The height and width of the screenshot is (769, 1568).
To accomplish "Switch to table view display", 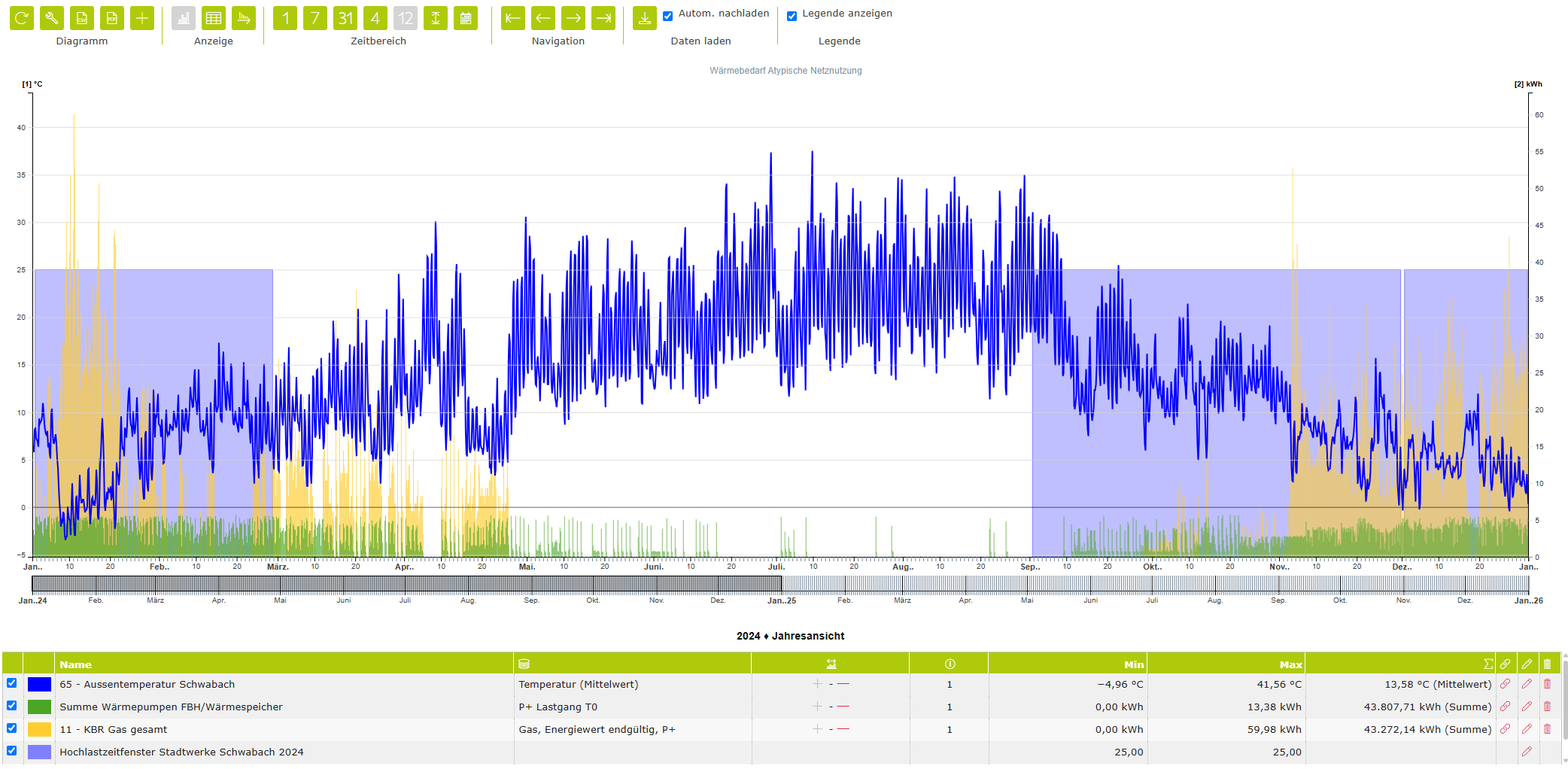I will 214,18.
